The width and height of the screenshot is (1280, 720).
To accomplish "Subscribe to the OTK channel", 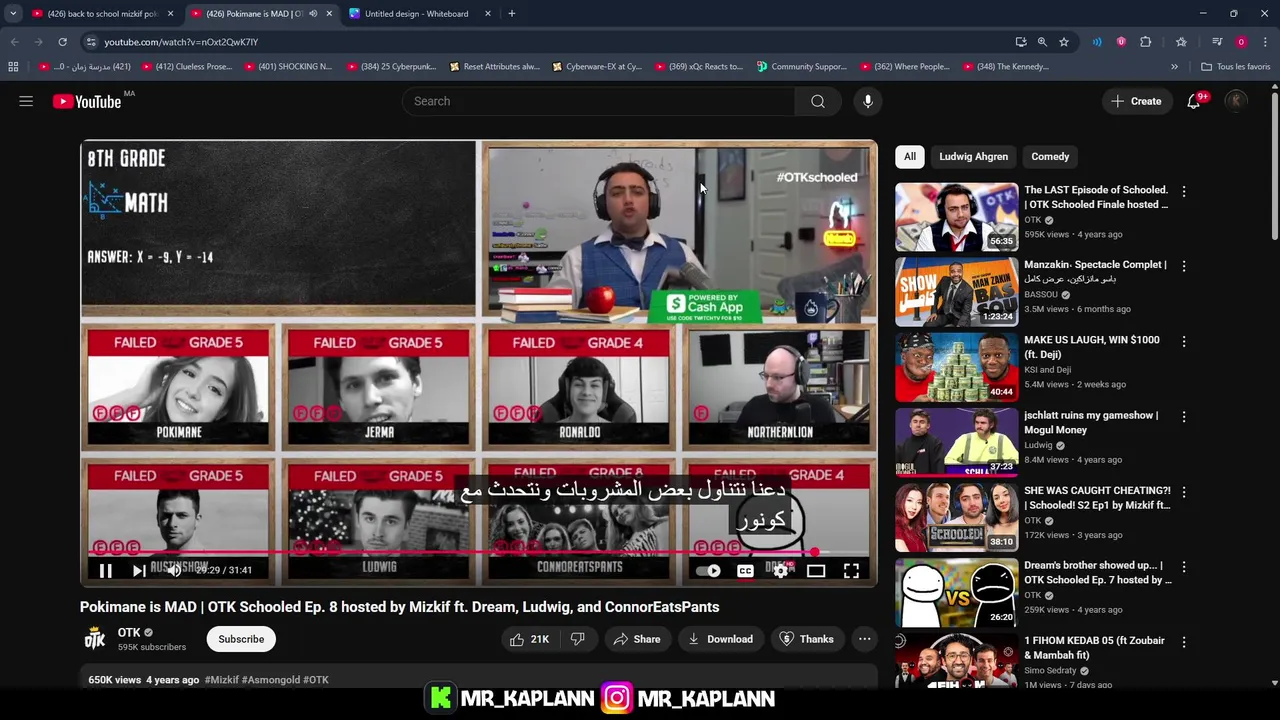I will [241, 639].
